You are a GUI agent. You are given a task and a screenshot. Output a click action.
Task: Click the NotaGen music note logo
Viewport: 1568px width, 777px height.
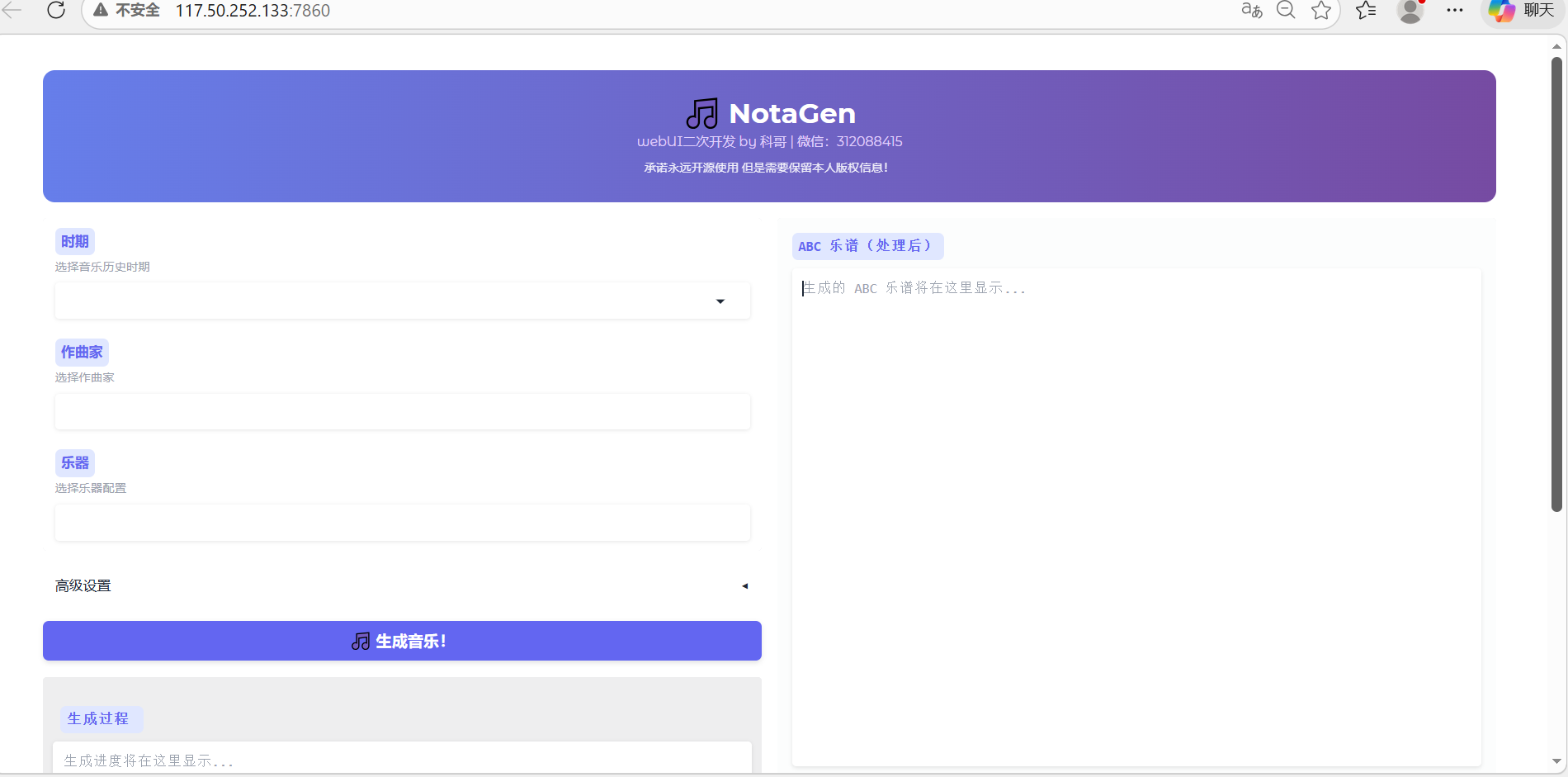point(701,114)
